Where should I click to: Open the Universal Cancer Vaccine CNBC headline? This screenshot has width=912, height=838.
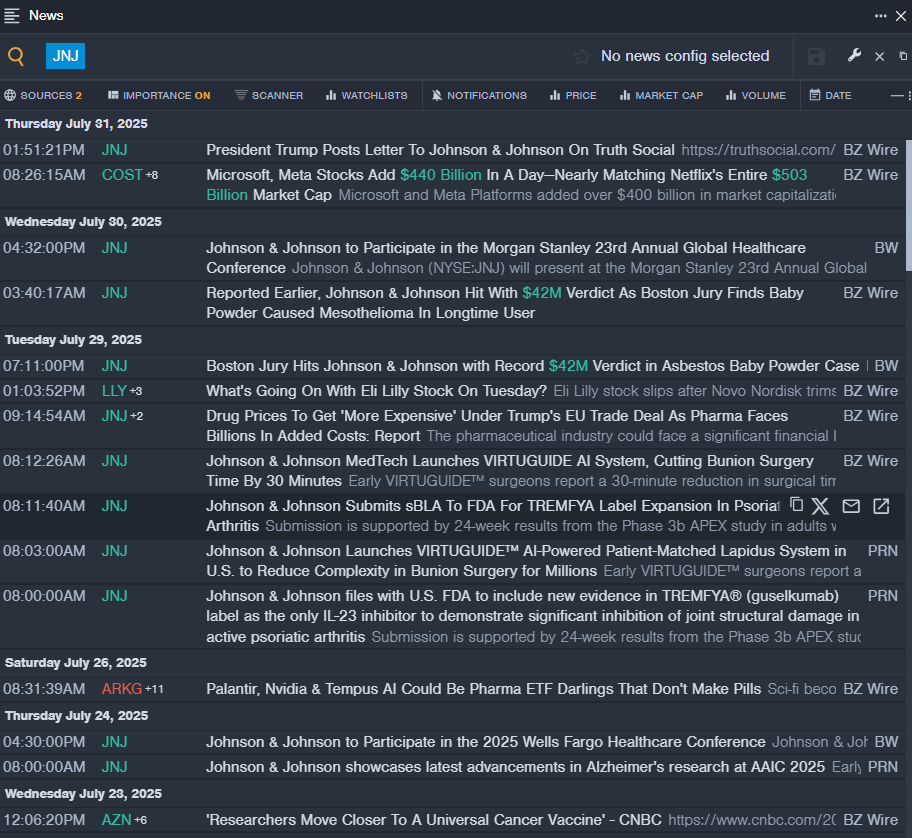[434, 820]
